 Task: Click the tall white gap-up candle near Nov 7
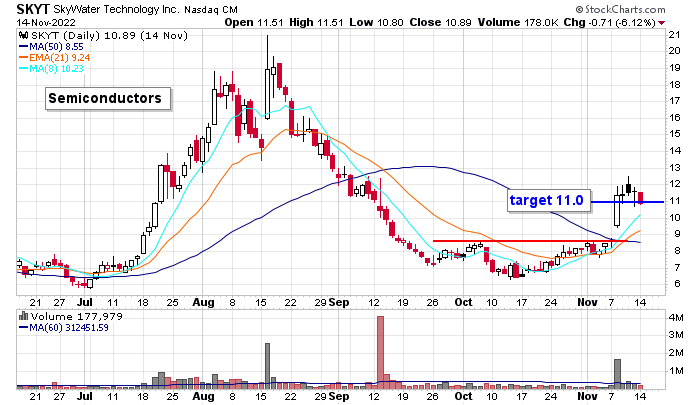tap(617, 209)
